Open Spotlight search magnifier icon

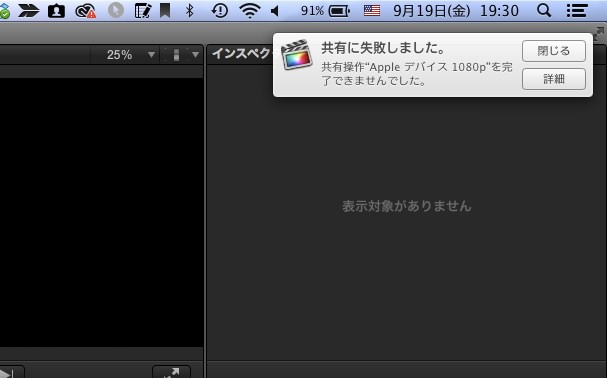[x=544, y=11]
